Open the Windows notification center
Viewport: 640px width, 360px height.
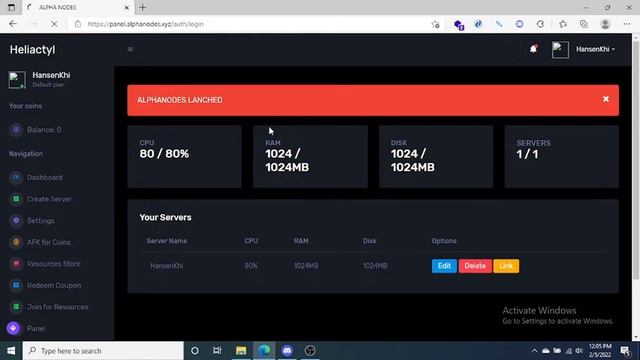(x=625, y=351)
